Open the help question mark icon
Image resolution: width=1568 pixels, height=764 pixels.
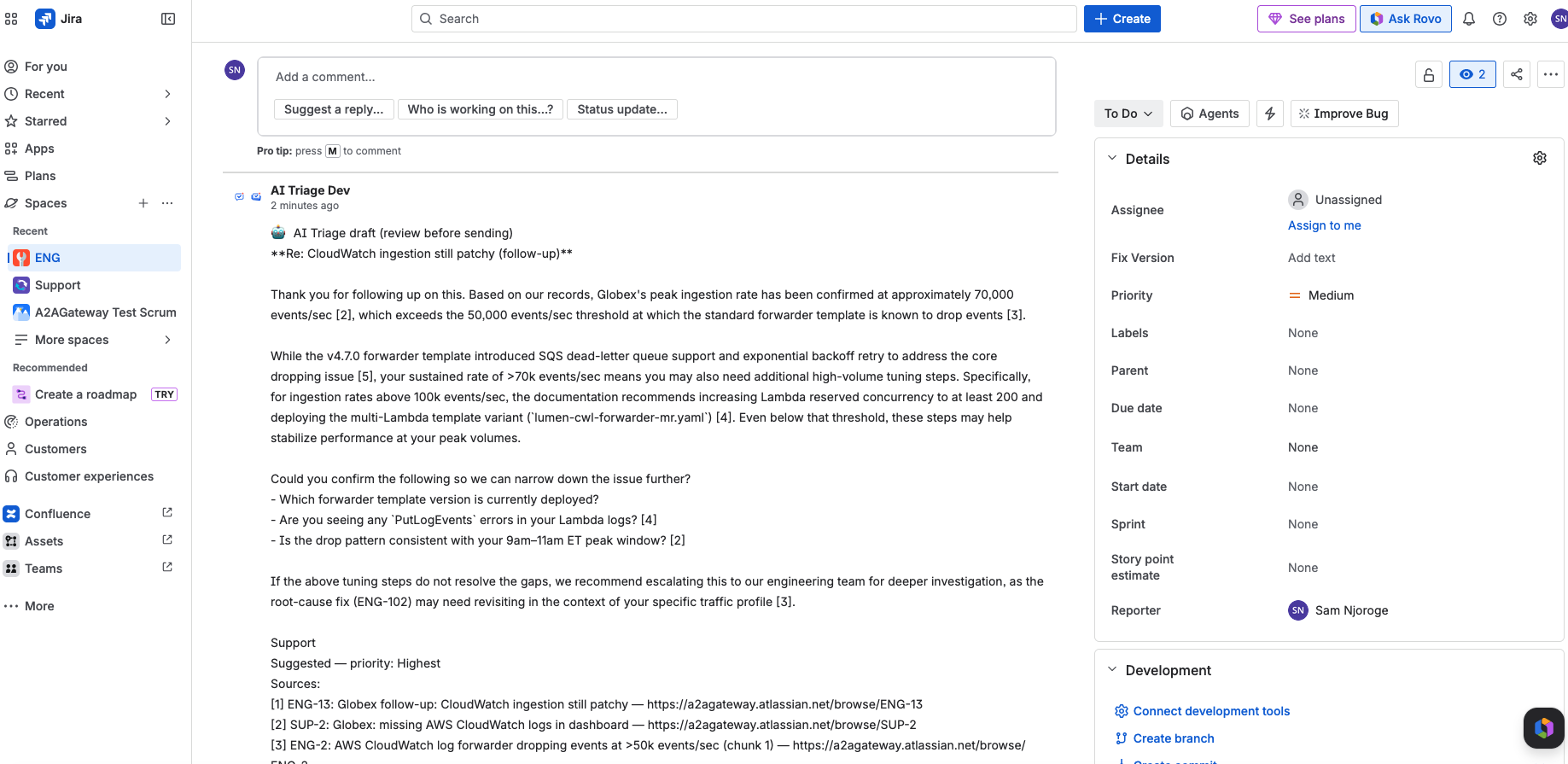point(1500,19)
